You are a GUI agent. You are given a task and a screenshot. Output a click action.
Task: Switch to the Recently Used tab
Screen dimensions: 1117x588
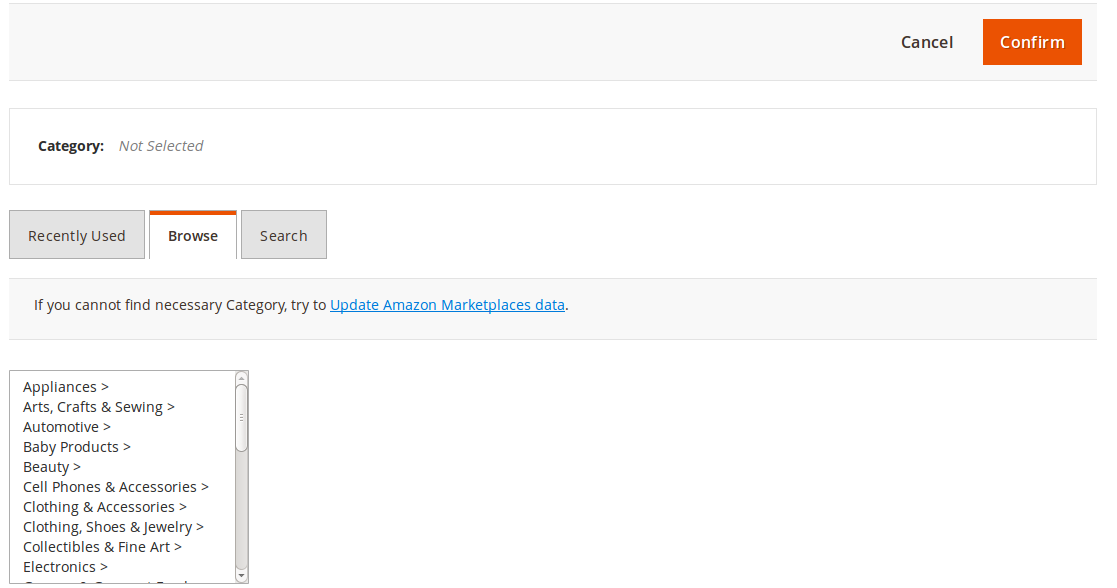click(77, 236)
